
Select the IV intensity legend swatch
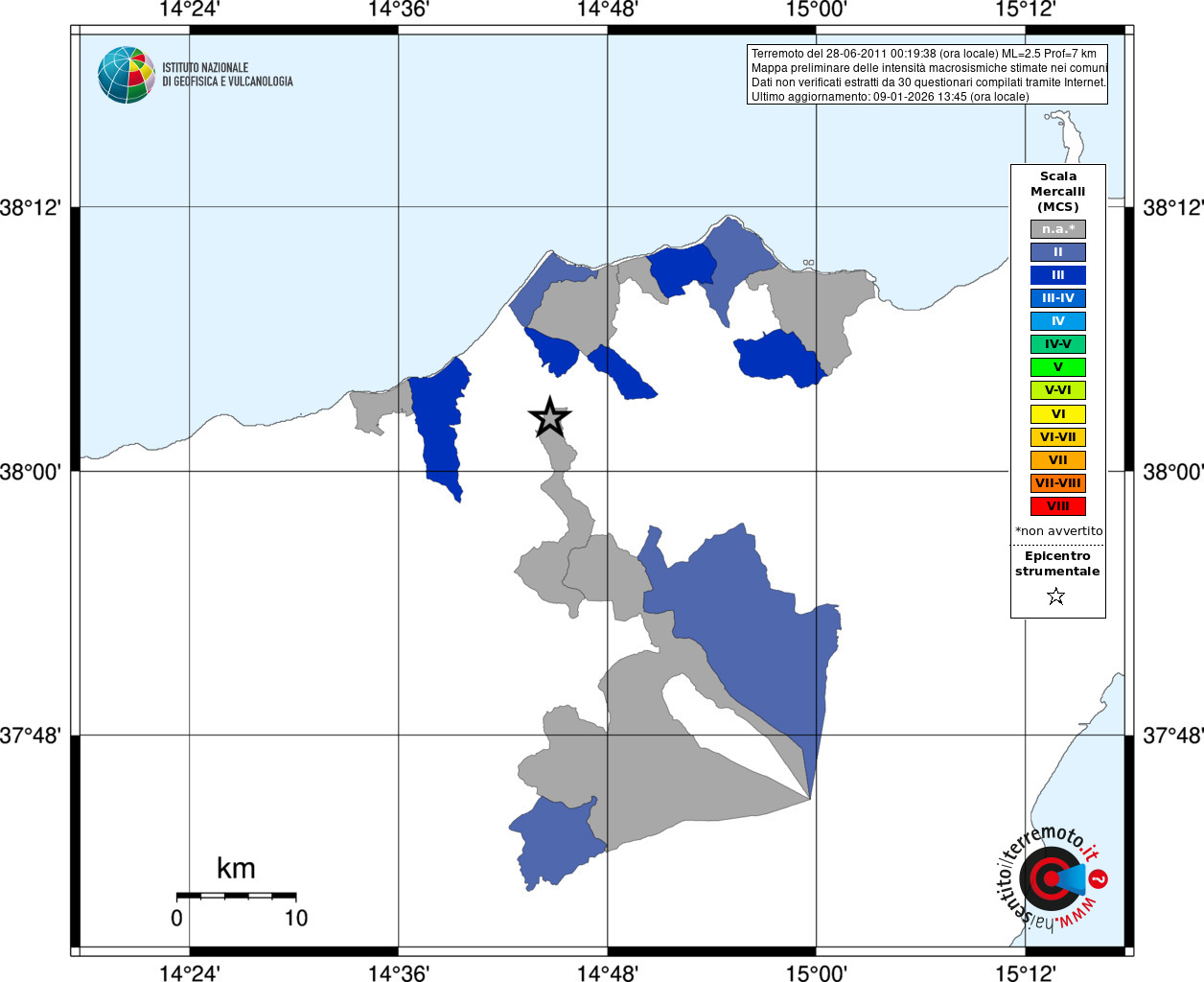click(x=1057, y=321)
